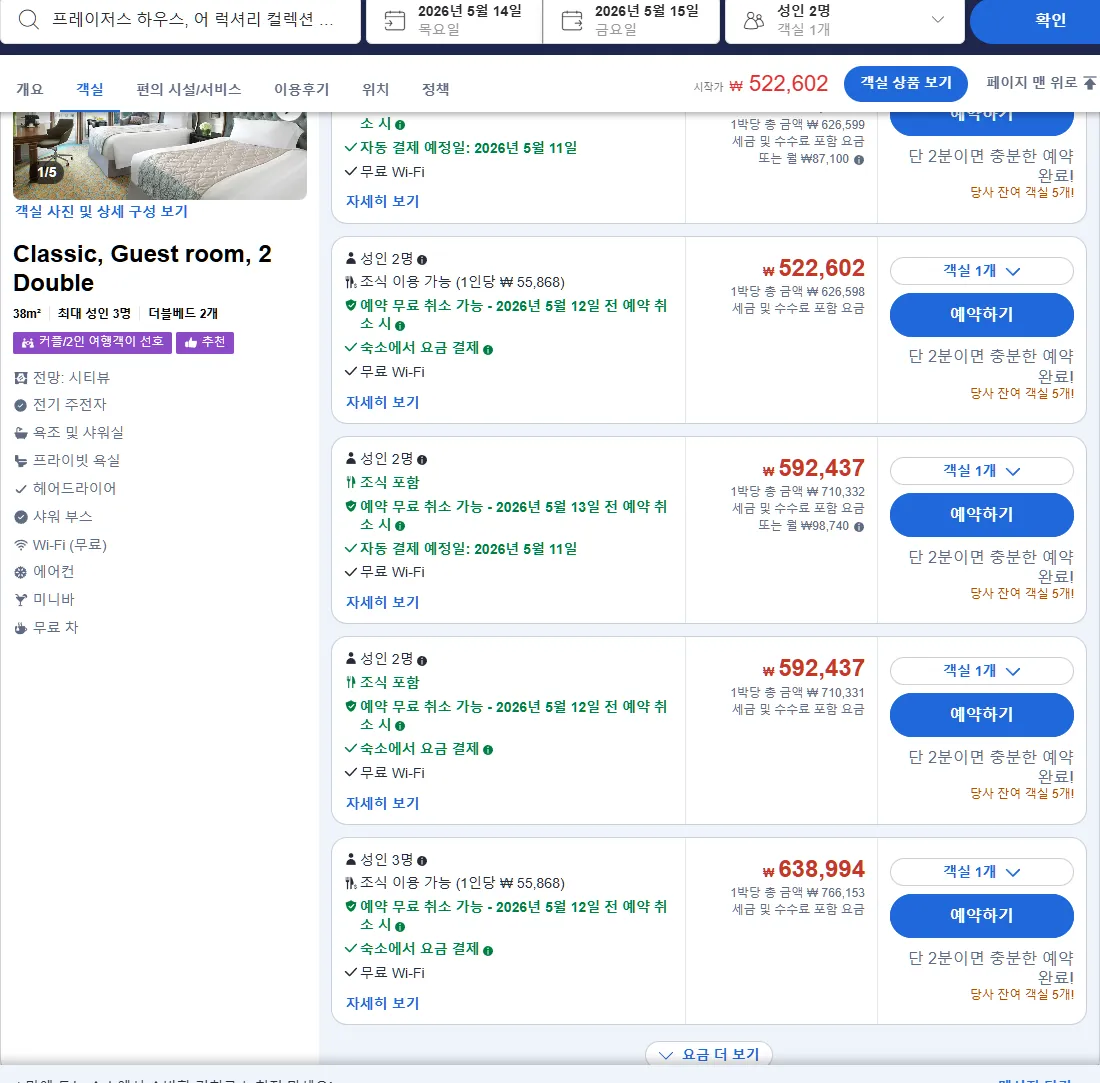Click the 객실 상품 보기 button
The image size is (1100, 1083).
pyautogui.click(x=906, y=83)
